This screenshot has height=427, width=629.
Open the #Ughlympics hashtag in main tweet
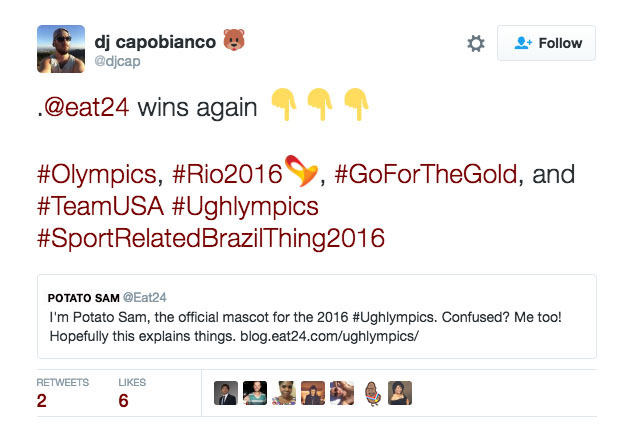pyautogui.click(x=246, y=207)
